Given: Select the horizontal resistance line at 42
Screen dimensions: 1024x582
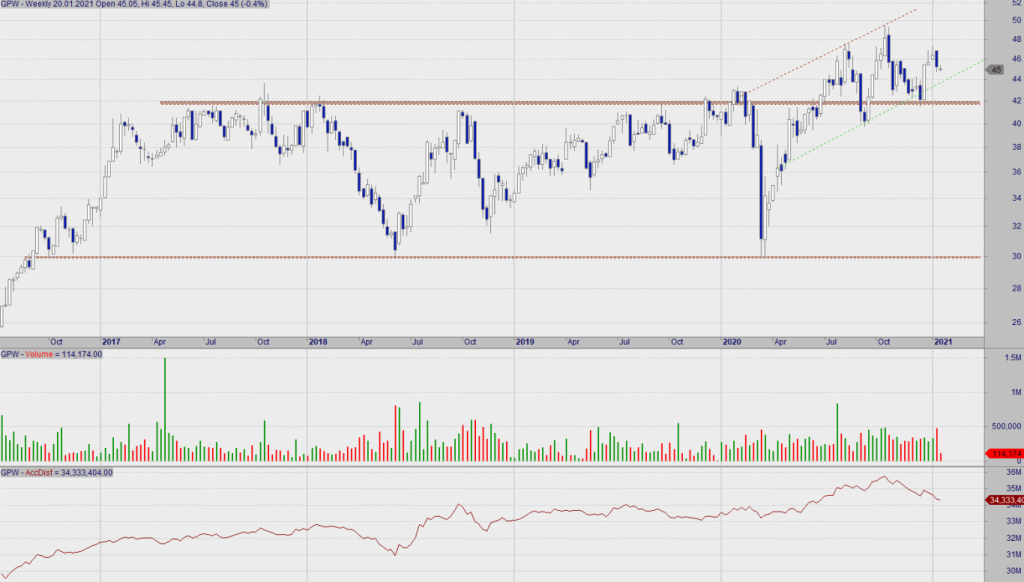Looking at the screenshot, I should click(x=500, y=103).
